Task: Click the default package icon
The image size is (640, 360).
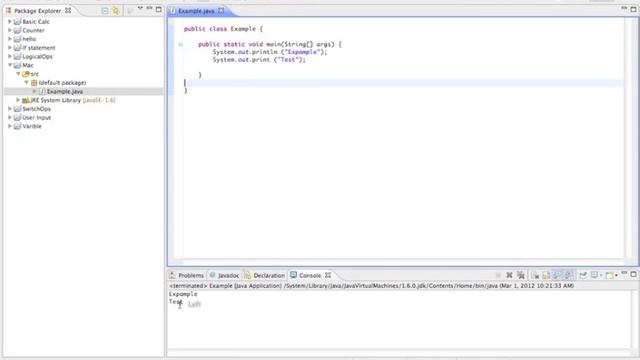Action: [x=34, y=82]
